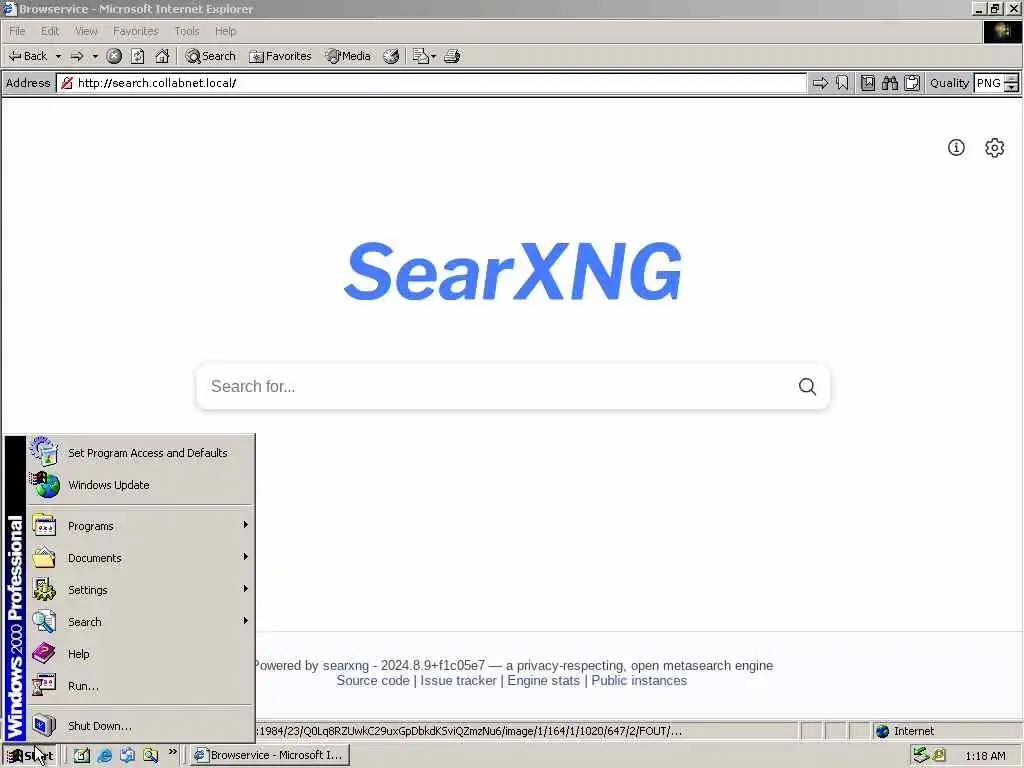The image size is (1024, 768).
Task: Expand the Documents submenu
Action: 140,558
